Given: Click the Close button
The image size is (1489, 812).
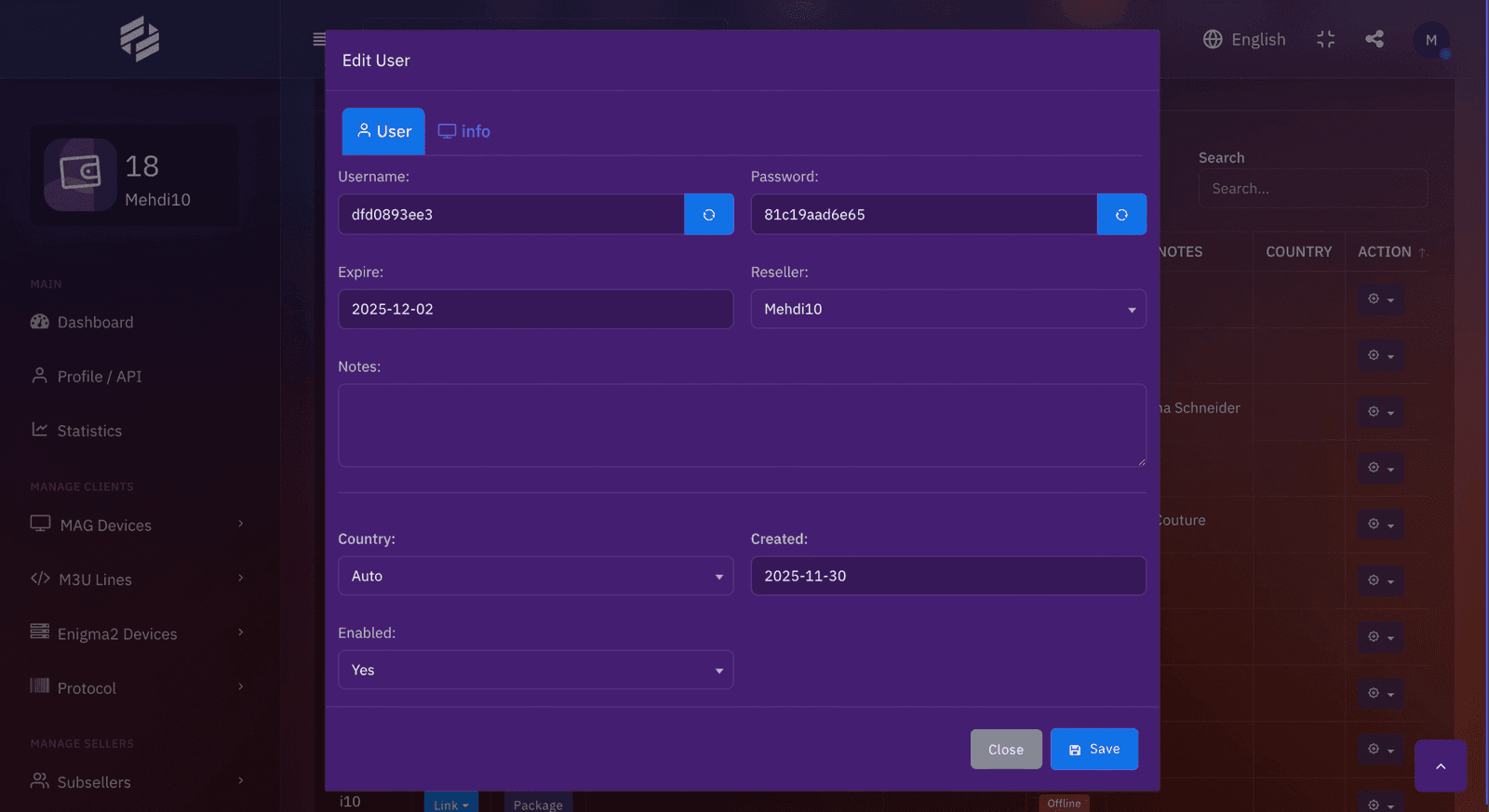Looking at the screenshot, I should (1006, 750).
